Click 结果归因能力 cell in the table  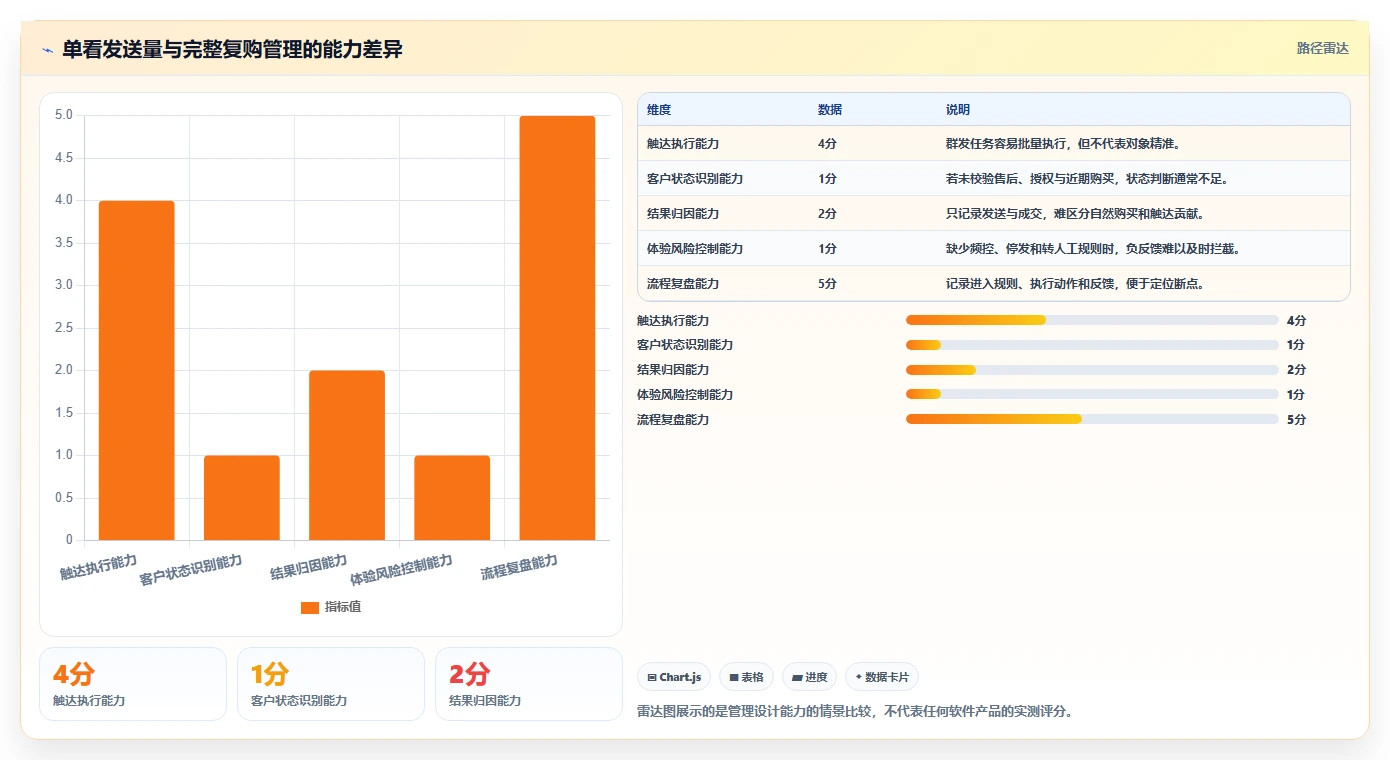683,214
